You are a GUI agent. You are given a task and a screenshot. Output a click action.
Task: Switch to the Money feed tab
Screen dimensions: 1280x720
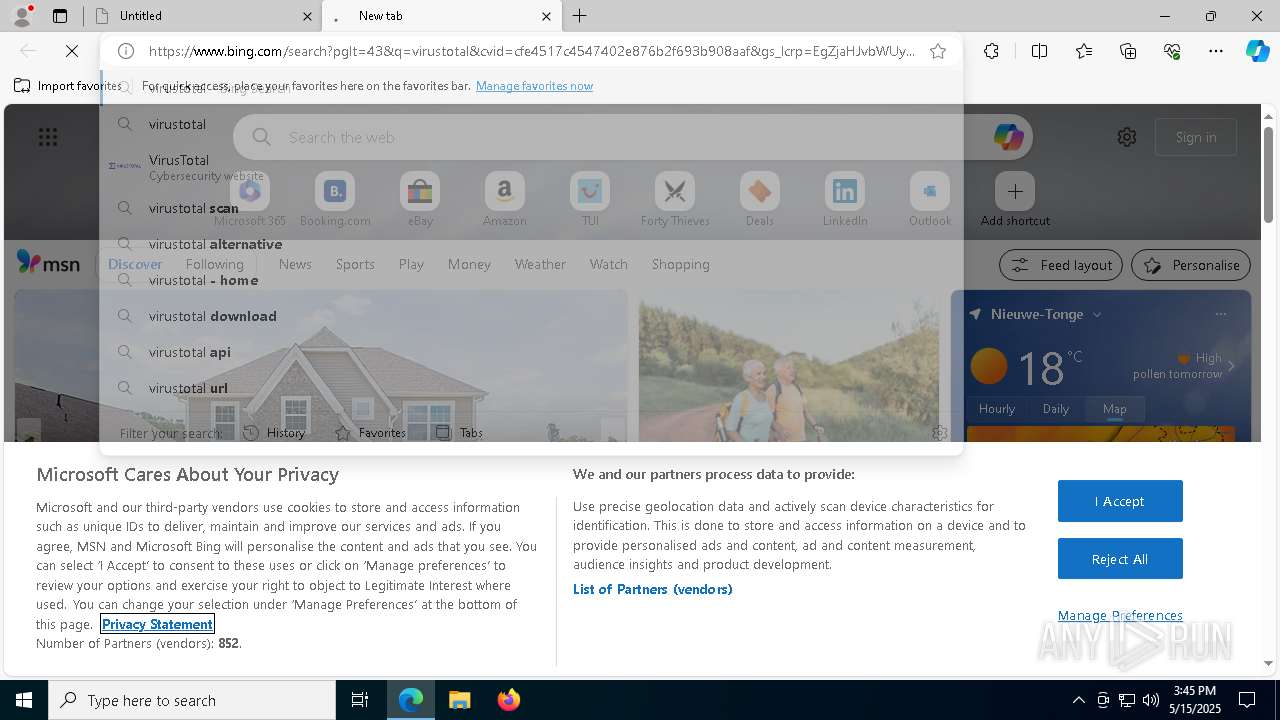469,264
